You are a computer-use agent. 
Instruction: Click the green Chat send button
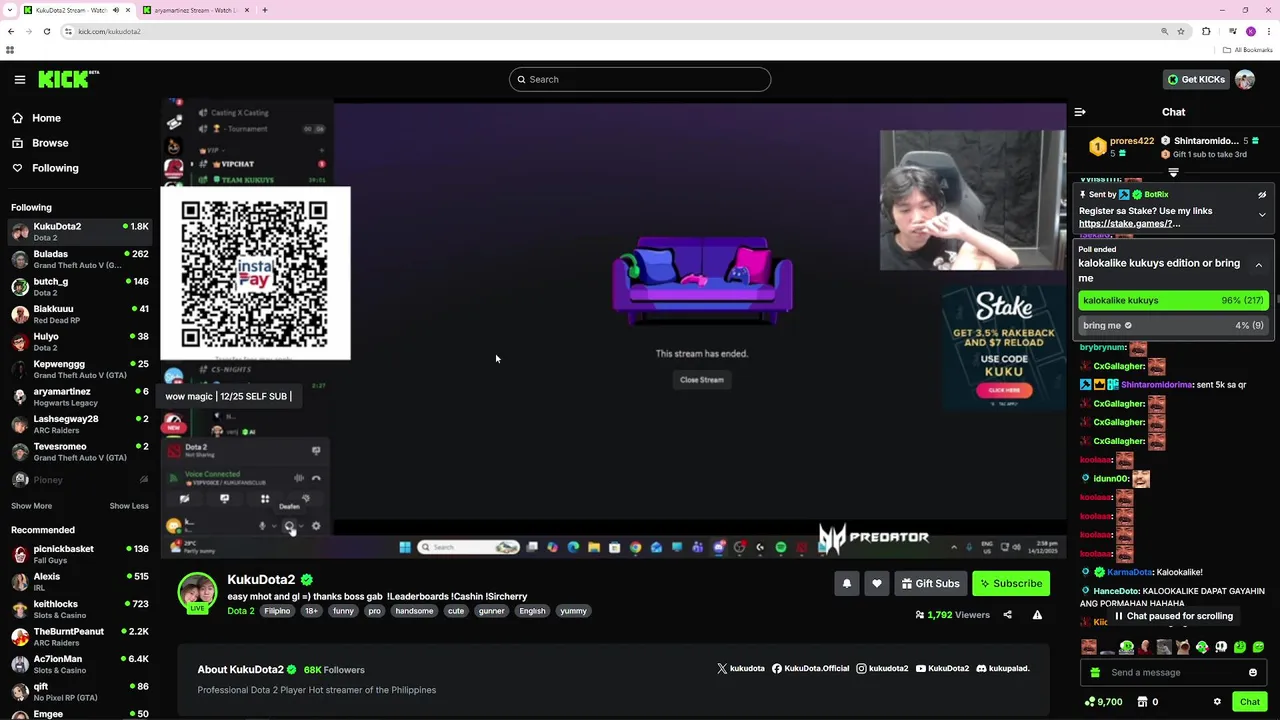(x=1250, y=702)
